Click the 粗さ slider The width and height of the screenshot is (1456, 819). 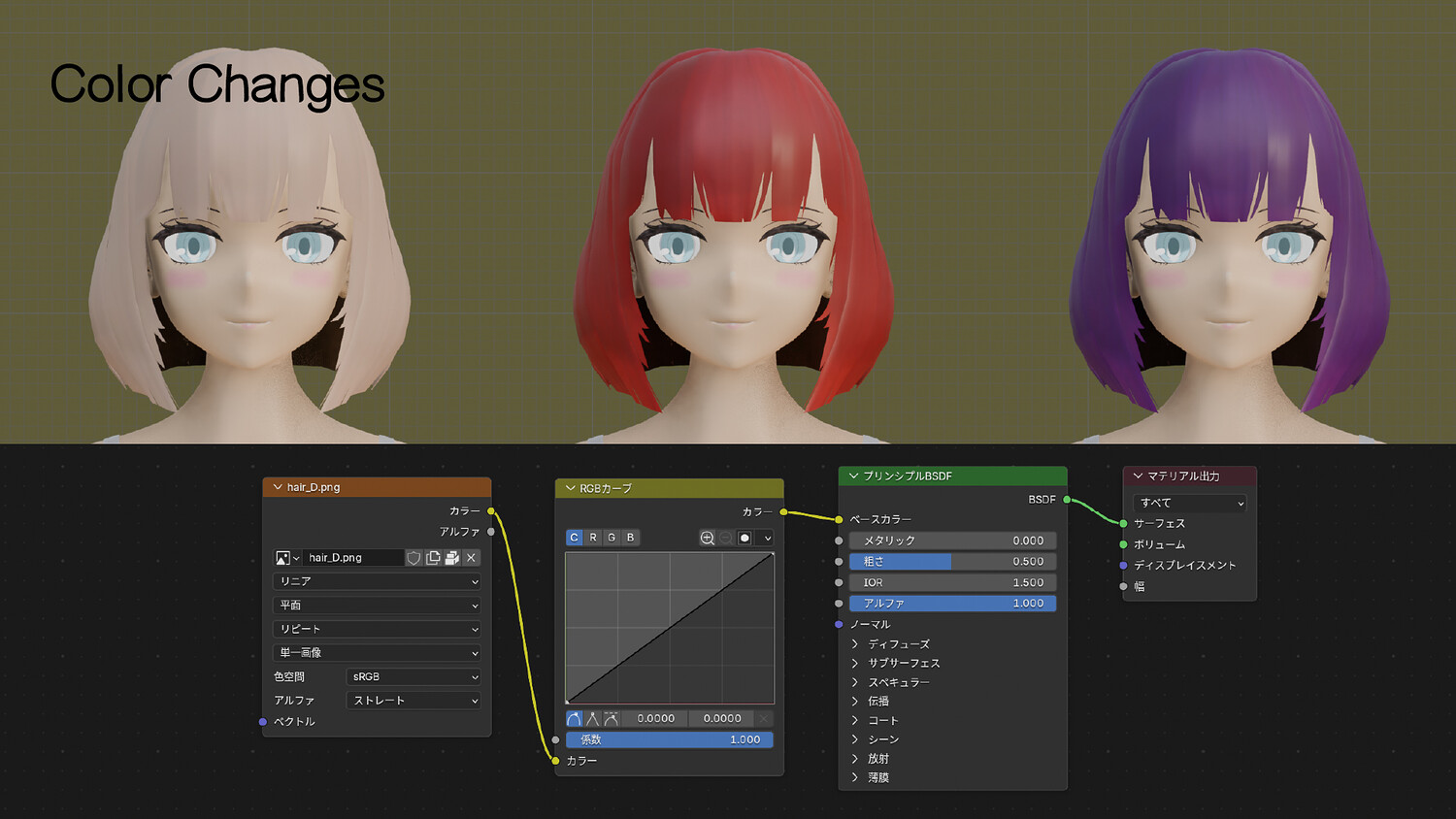[x=952, y=562]
